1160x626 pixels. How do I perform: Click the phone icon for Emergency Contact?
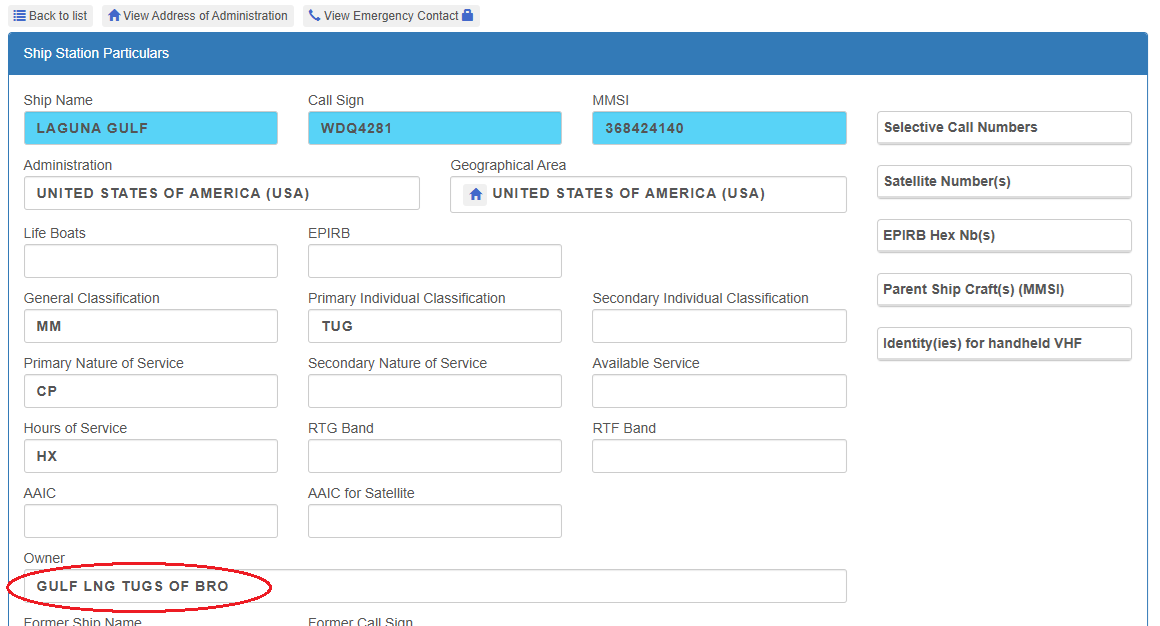[x=314, y=16]
